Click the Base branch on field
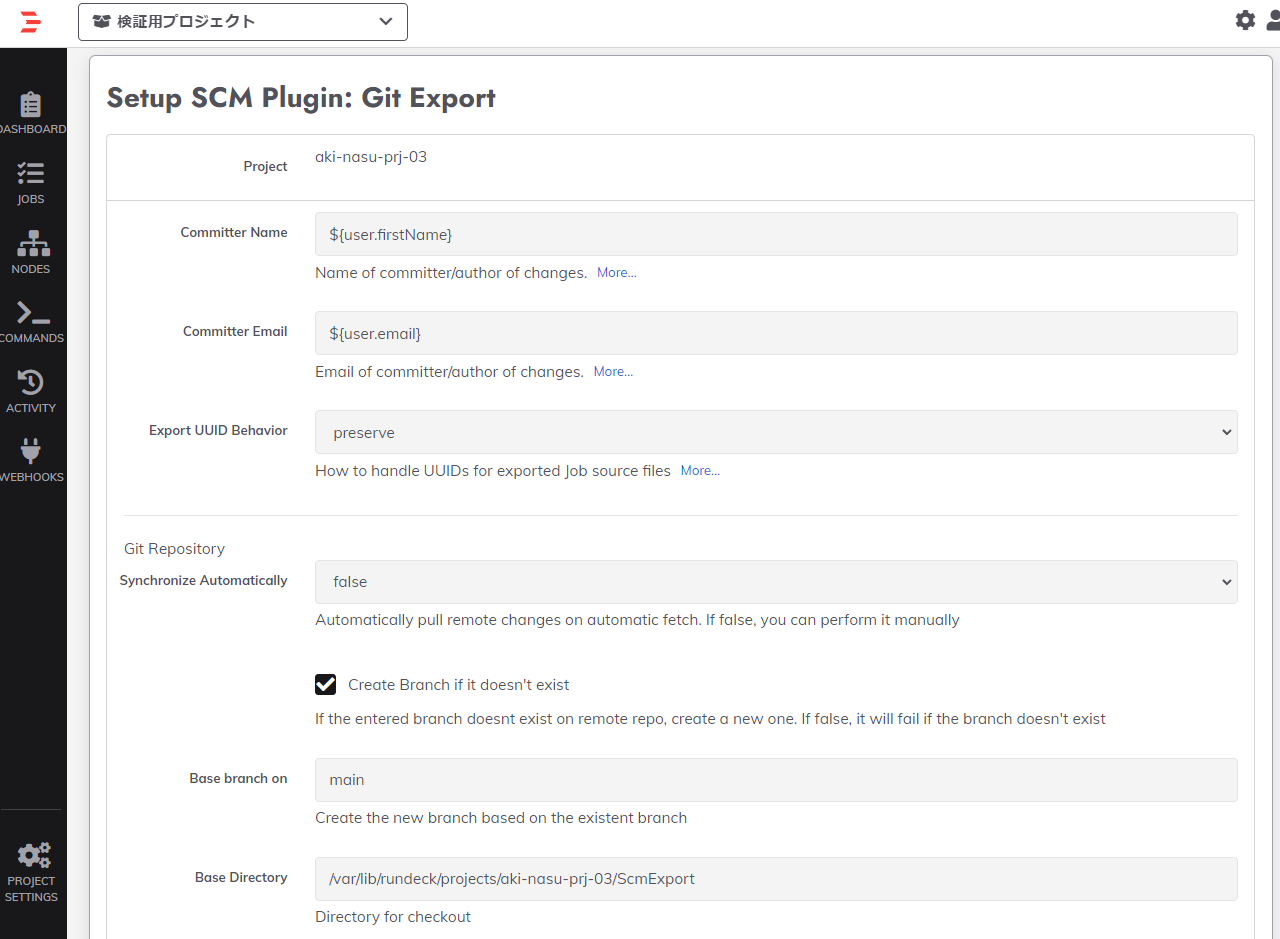This screenshot has width=1280, height=939. click(776, 780)
